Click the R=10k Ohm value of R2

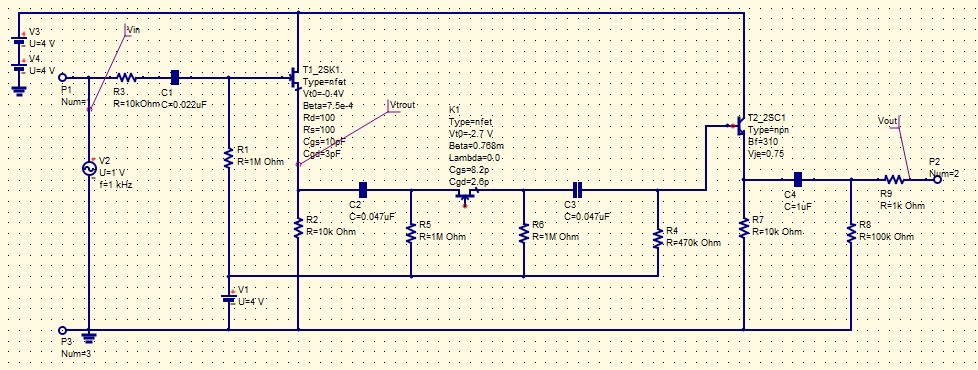click(331, 231)
